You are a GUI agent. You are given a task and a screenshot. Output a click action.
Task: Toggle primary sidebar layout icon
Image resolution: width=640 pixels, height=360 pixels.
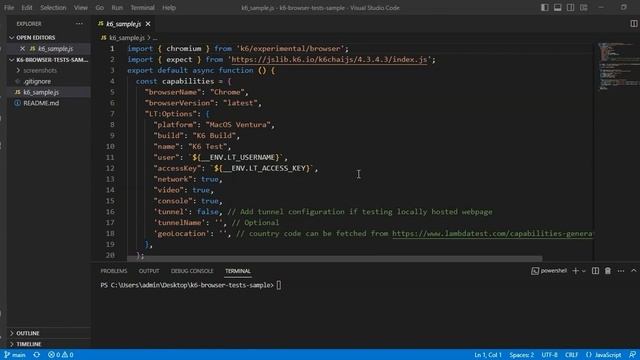[544, 7]
